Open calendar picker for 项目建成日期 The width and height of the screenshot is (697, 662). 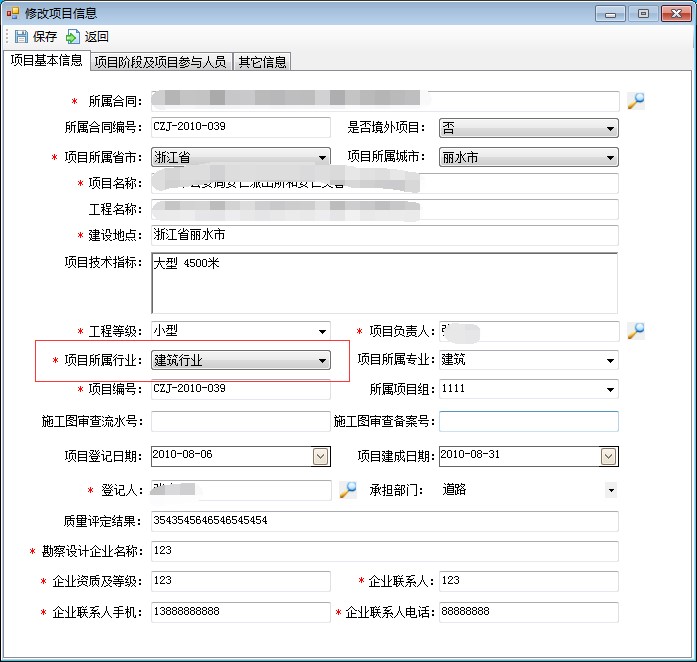pos(608,456)
